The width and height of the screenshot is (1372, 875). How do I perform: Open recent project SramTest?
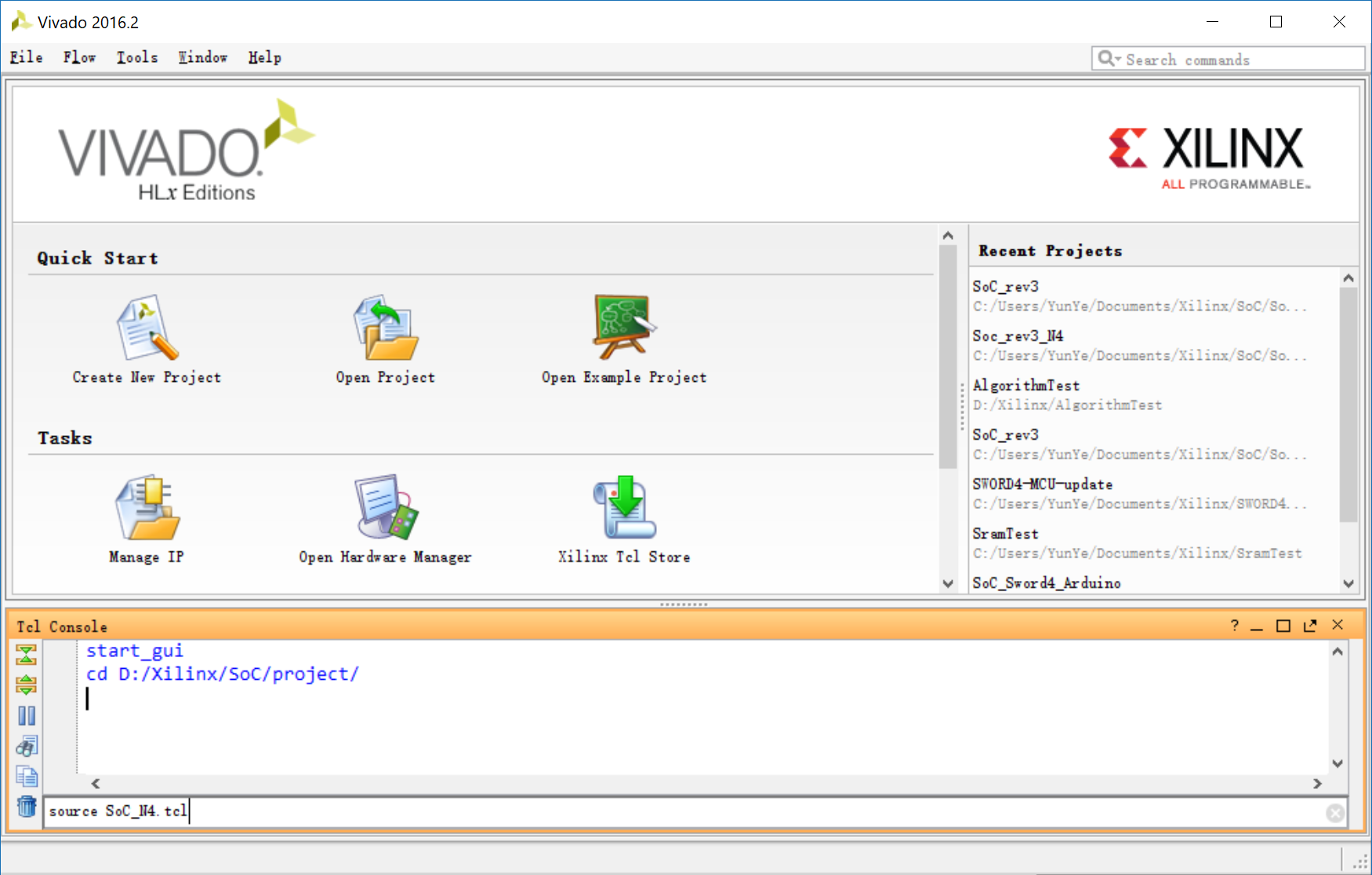tap(1006, 533)
